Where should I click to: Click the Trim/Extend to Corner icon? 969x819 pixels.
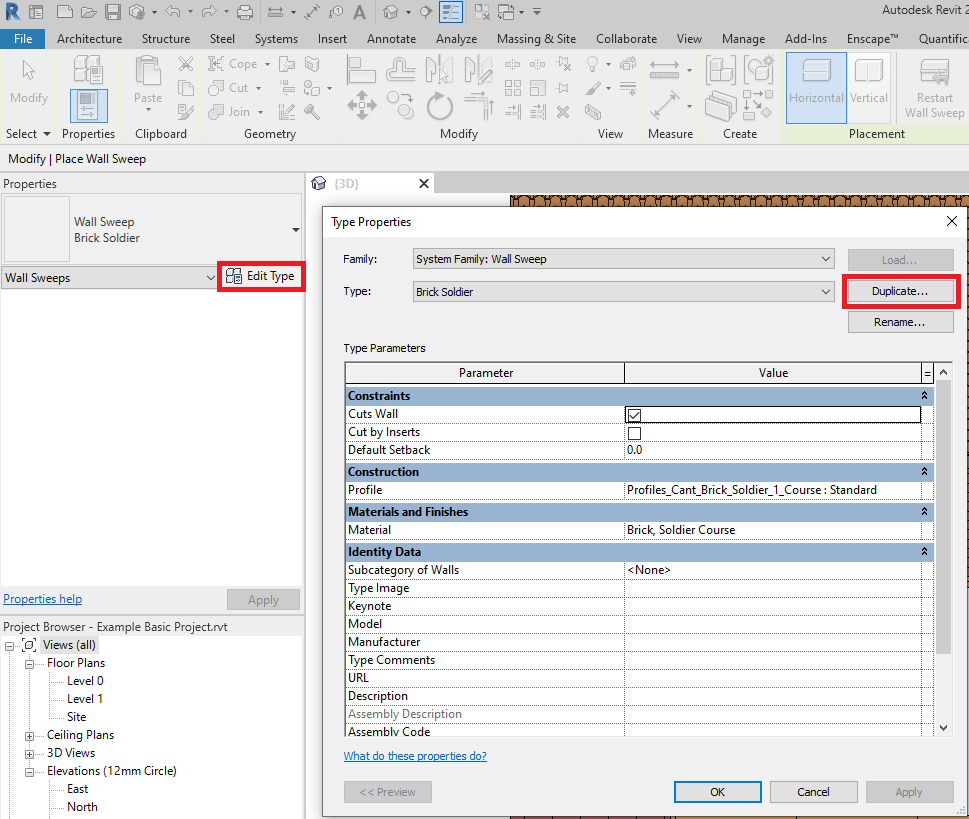click(x=478, y=105)
